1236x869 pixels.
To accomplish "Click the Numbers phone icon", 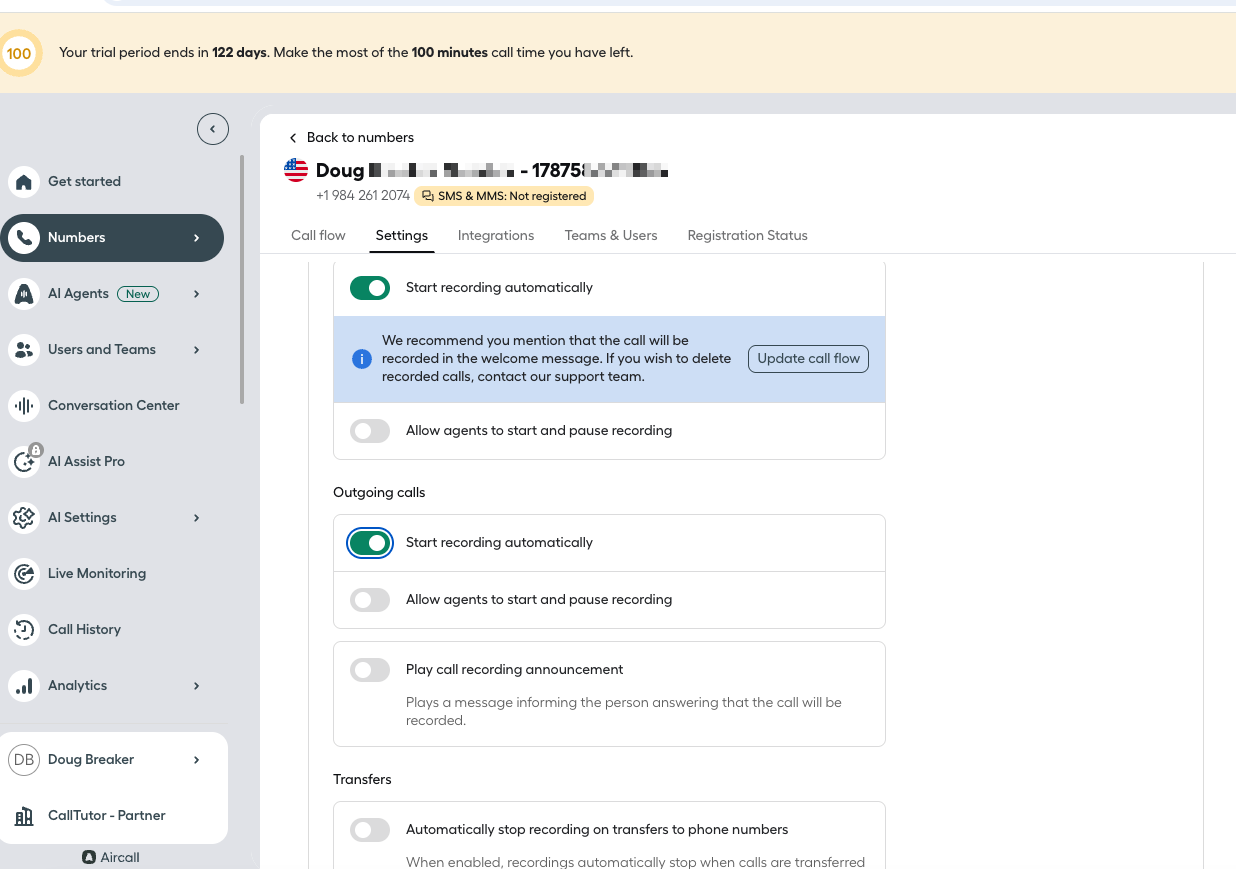I will click(x=24, y=238).
